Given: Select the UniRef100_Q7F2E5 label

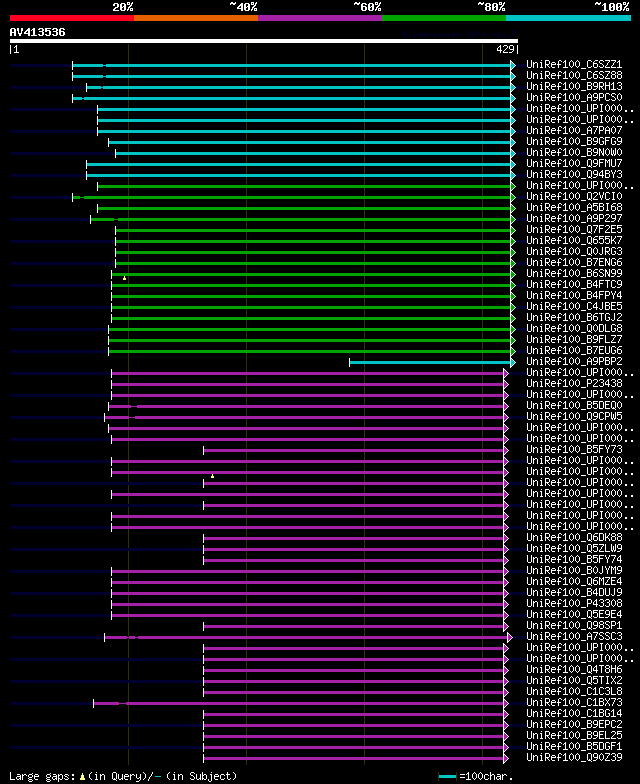Looking at the screenshot, I should (x=574, y=230).
